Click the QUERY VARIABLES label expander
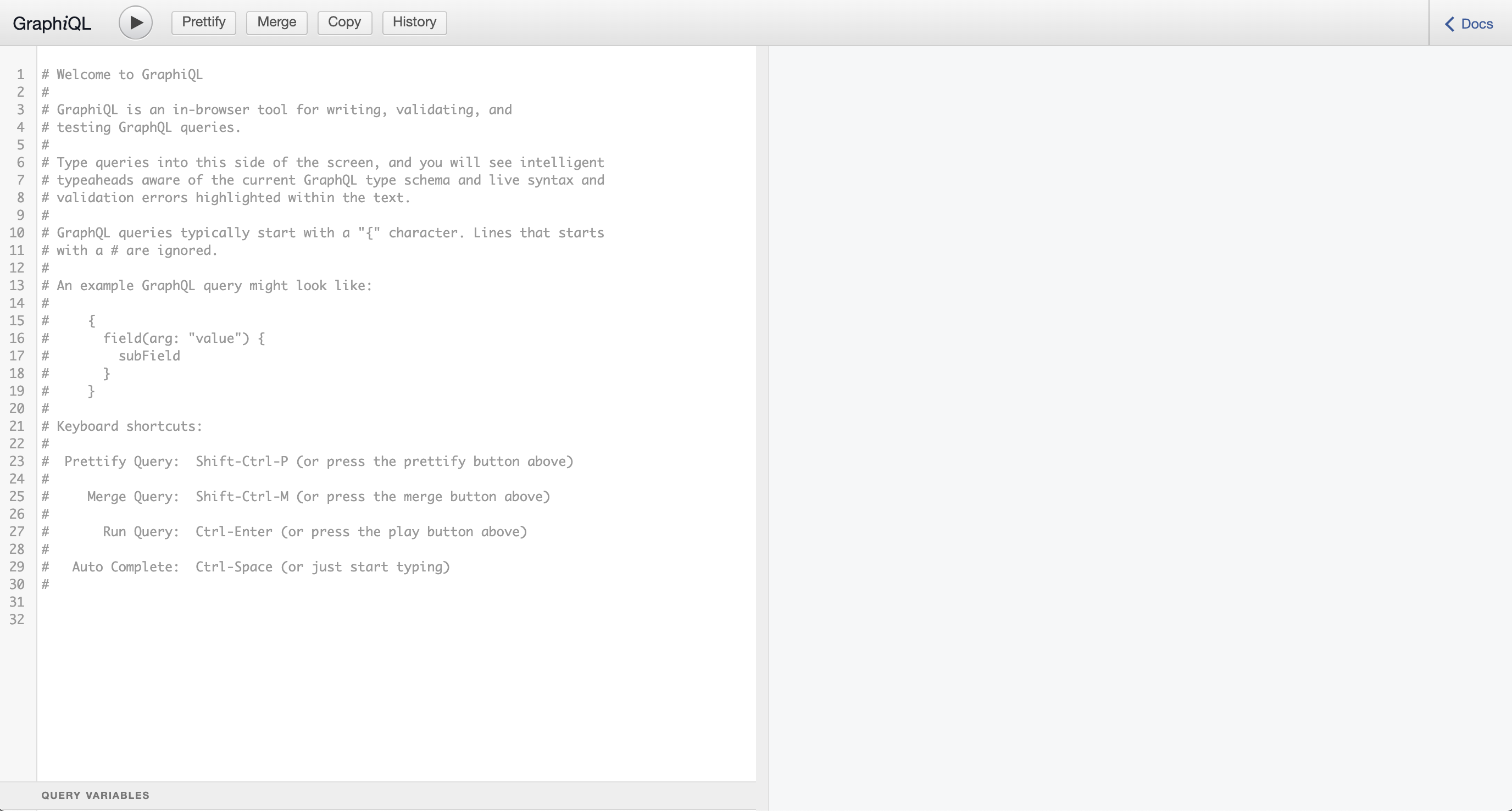This screenshot has width=1512, height=811. click(x=95, y=795)
